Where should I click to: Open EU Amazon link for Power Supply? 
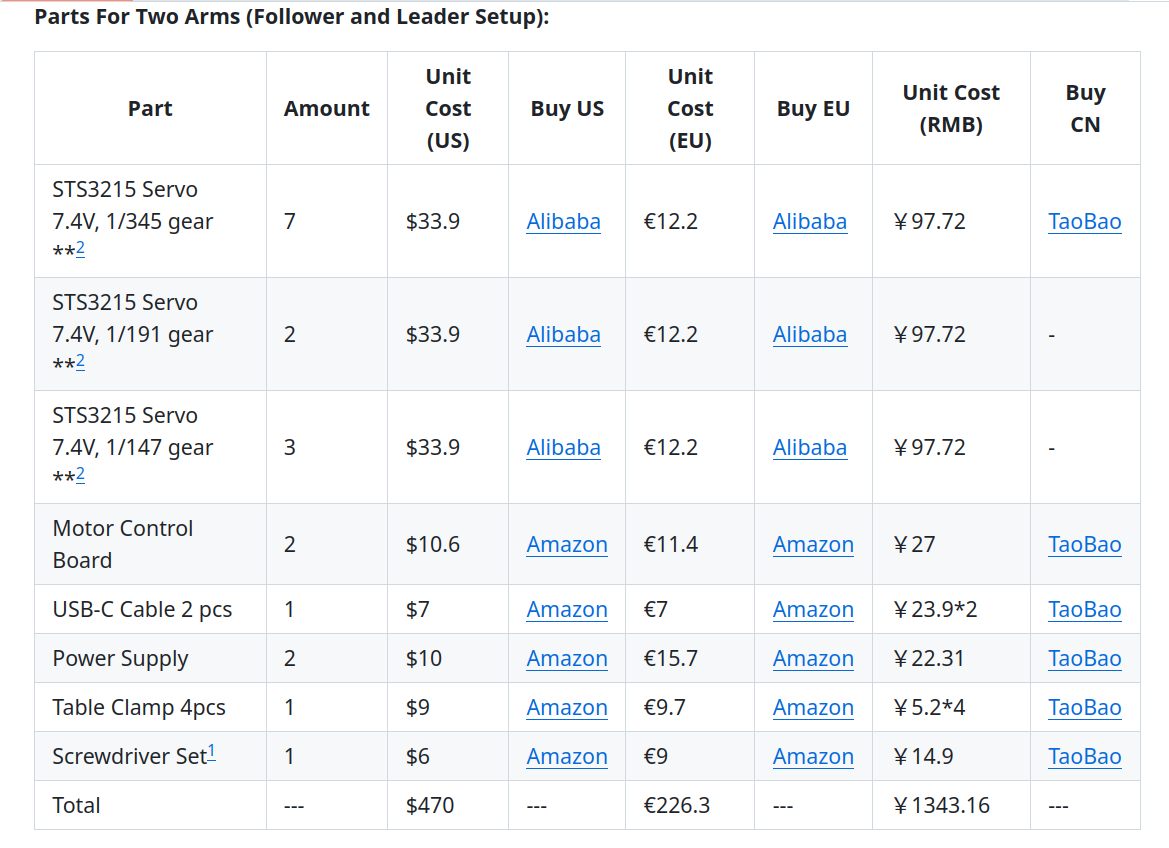(813, 659)
